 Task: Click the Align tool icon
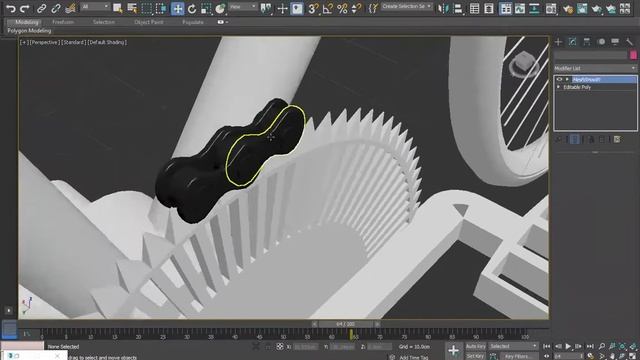(x=458, y=8)
